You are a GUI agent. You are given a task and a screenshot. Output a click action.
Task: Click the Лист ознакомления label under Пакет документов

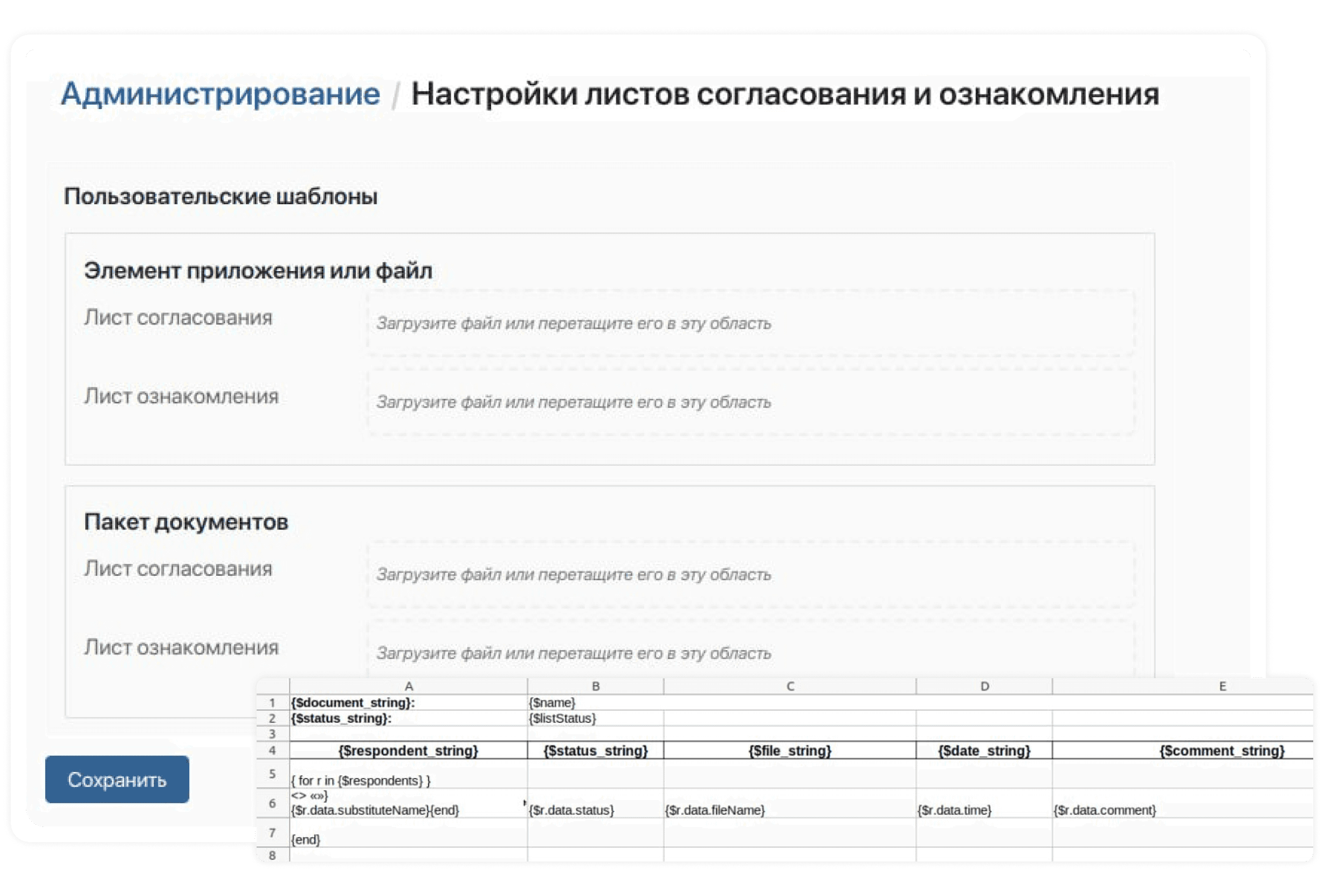click(181, 647)
